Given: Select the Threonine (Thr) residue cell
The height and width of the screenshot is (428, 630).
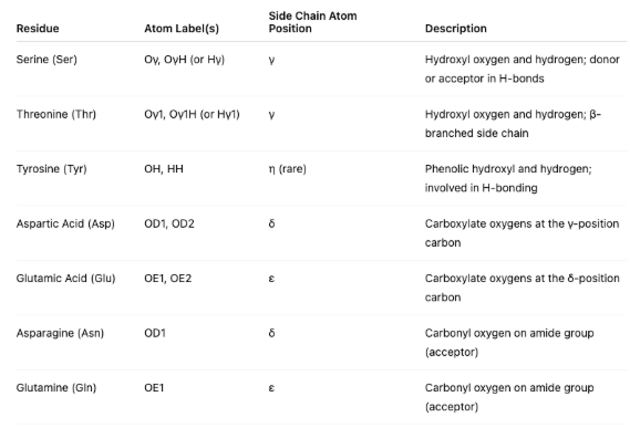Looking at the screenshot, I should tap(56, 114).
